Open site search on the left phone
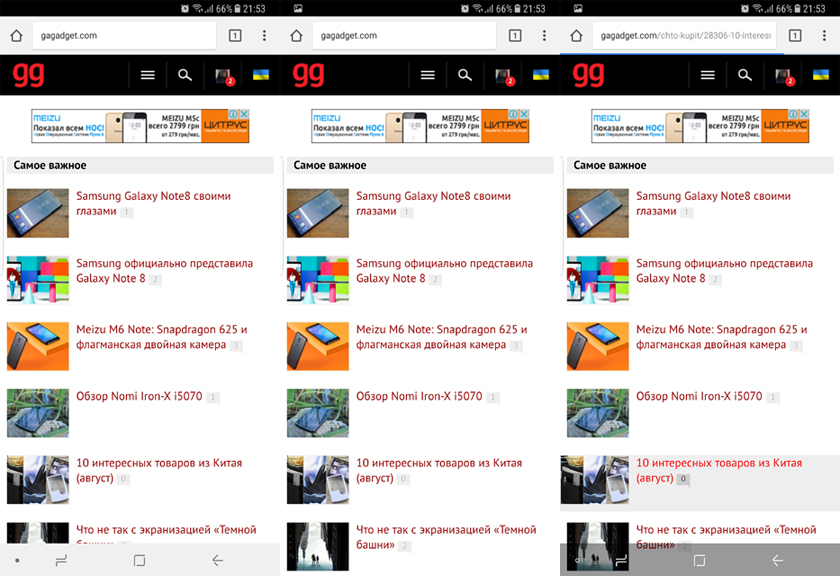 (x=185, y=75)
